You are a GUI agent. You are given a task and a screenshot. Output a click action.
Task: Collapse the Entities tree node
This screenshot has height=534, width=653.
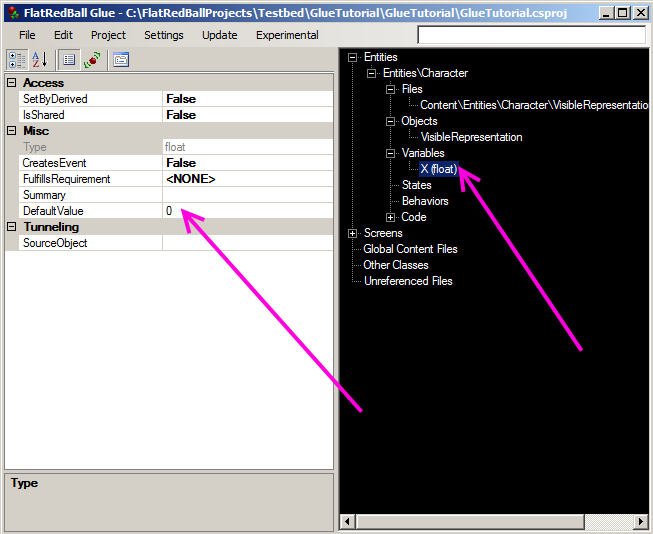tap(352, 57)
